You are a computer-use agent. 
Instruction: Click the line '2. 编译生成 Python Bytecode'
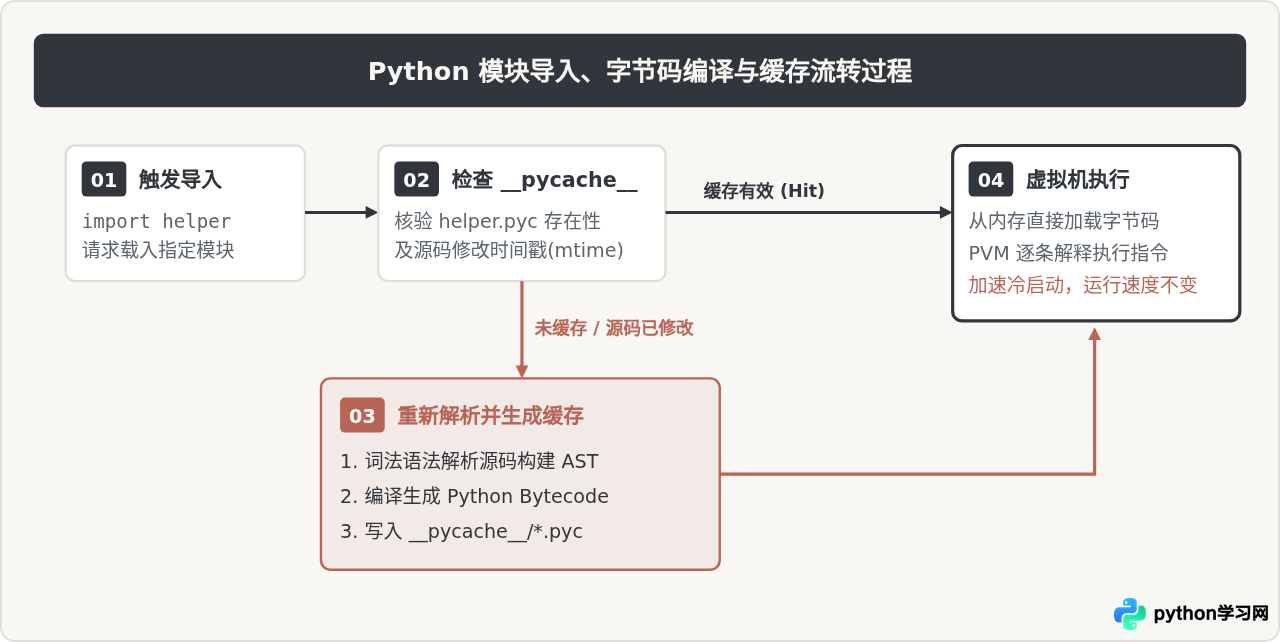(x=474, y=496)
